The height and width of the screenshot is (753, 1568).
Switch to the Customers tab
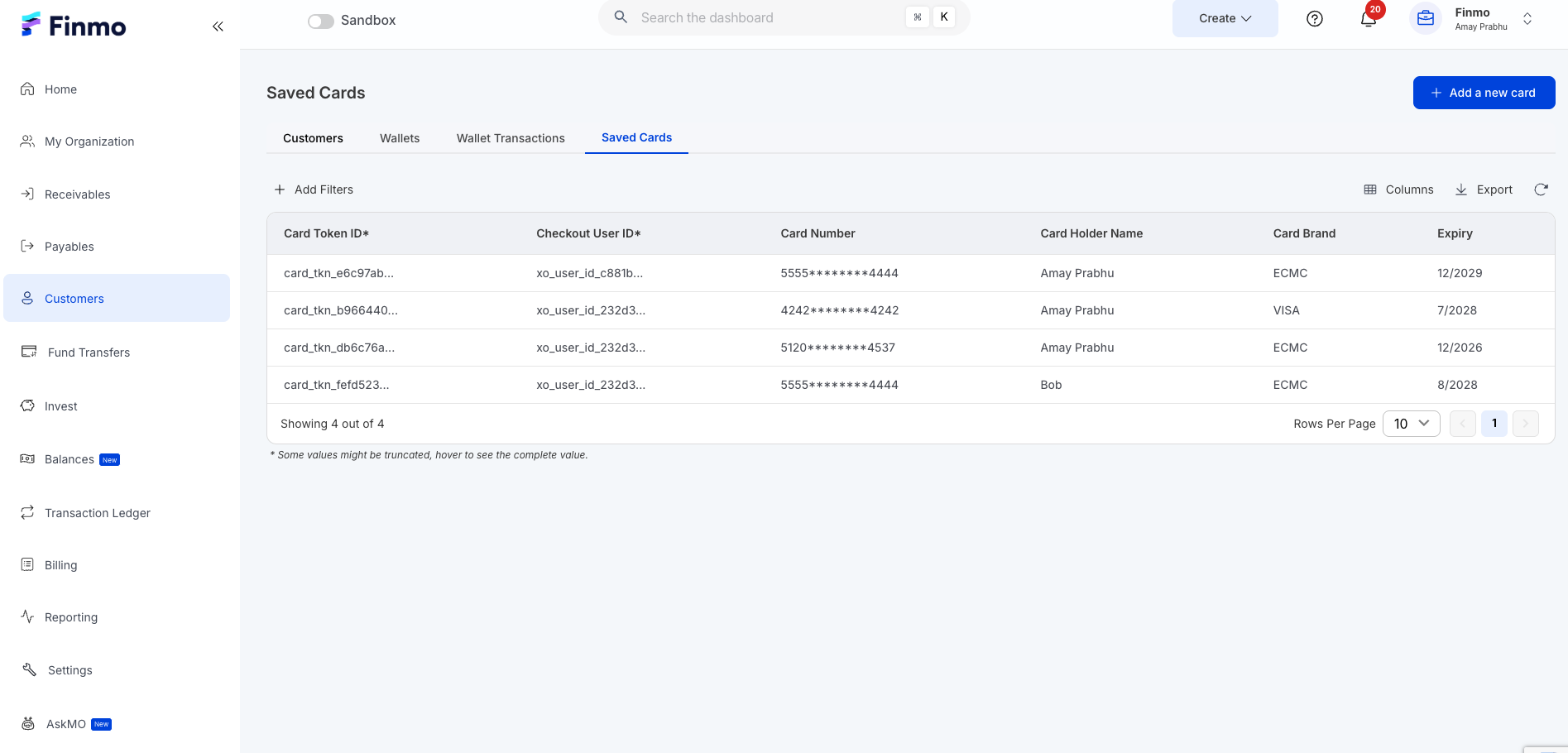tap(313, 138)
